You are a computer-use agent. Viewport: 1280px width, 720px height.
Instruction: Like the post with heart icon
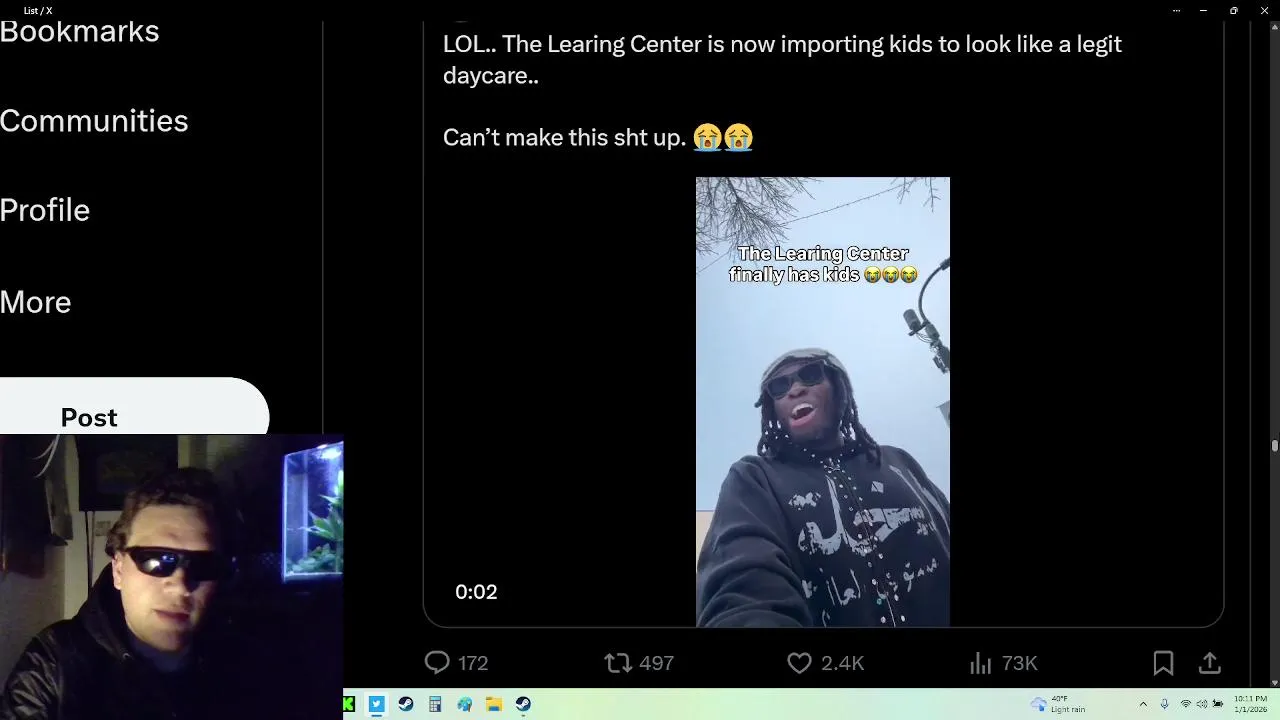click(799, 662)
